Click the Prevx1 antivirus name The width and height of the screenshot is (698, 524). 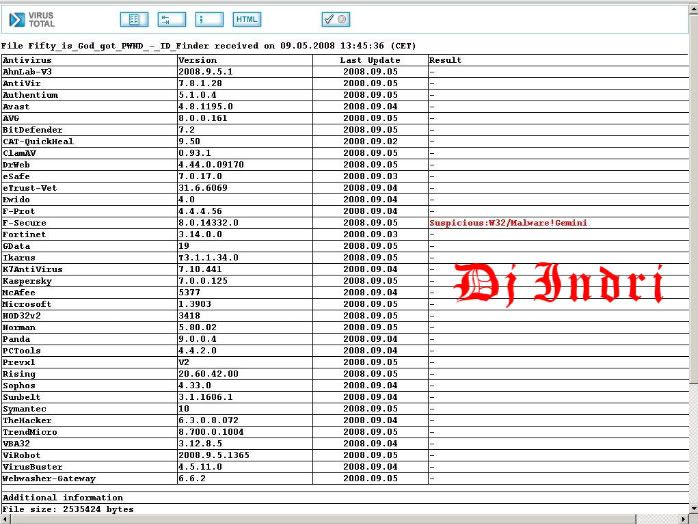[19, 362]
